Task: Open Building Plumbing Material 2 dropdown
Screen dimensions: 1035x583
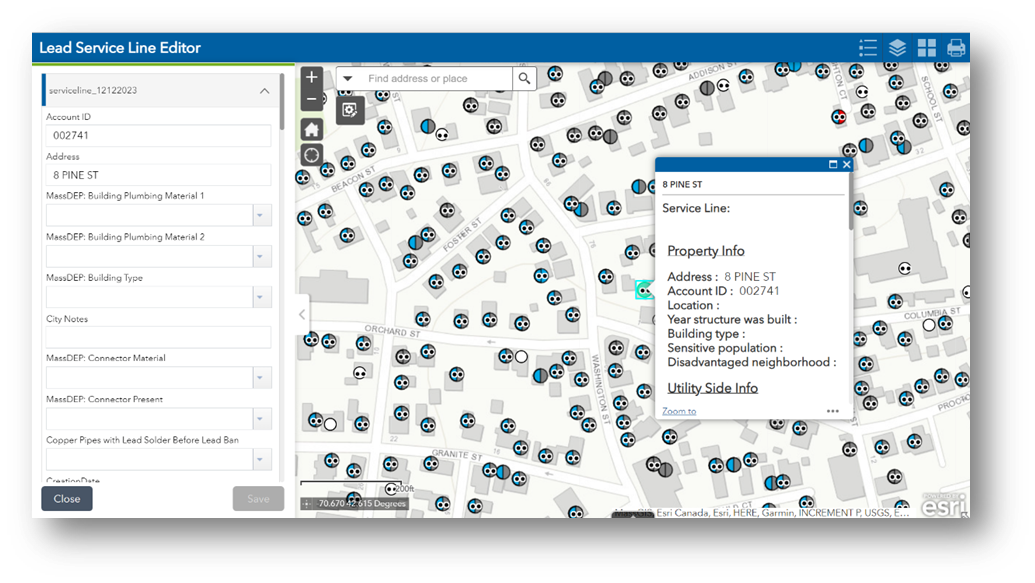Action: click(261, 256)
